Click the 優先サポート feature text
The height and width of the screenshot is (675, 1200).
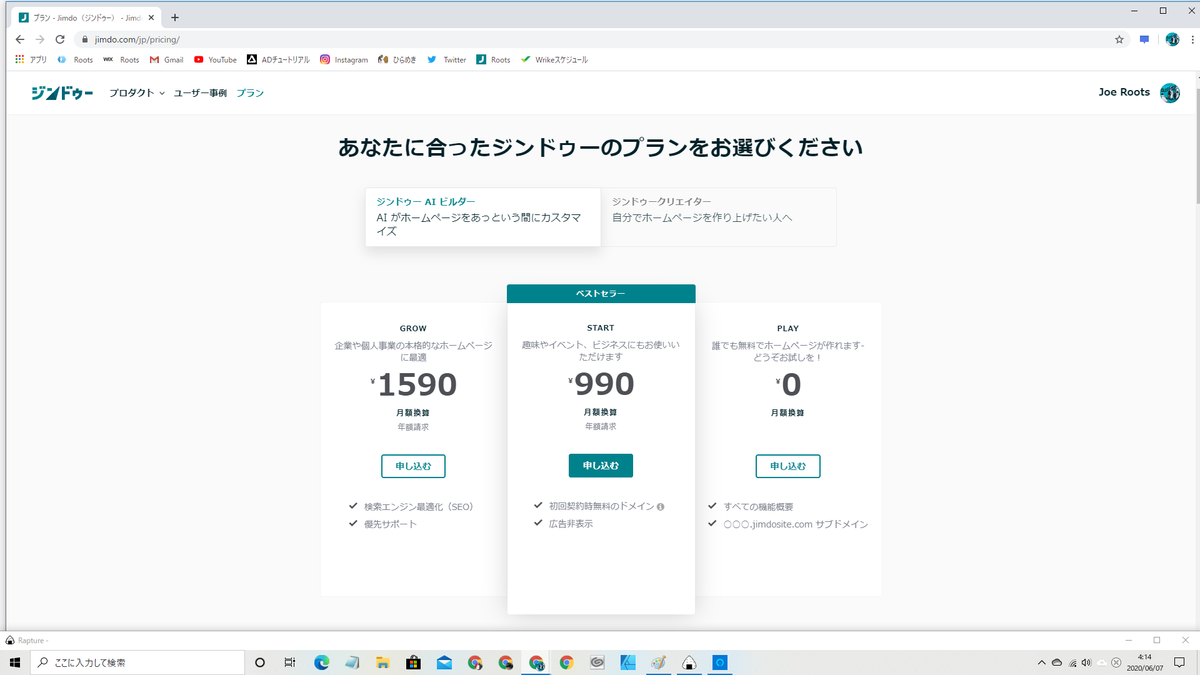[391, 524]
